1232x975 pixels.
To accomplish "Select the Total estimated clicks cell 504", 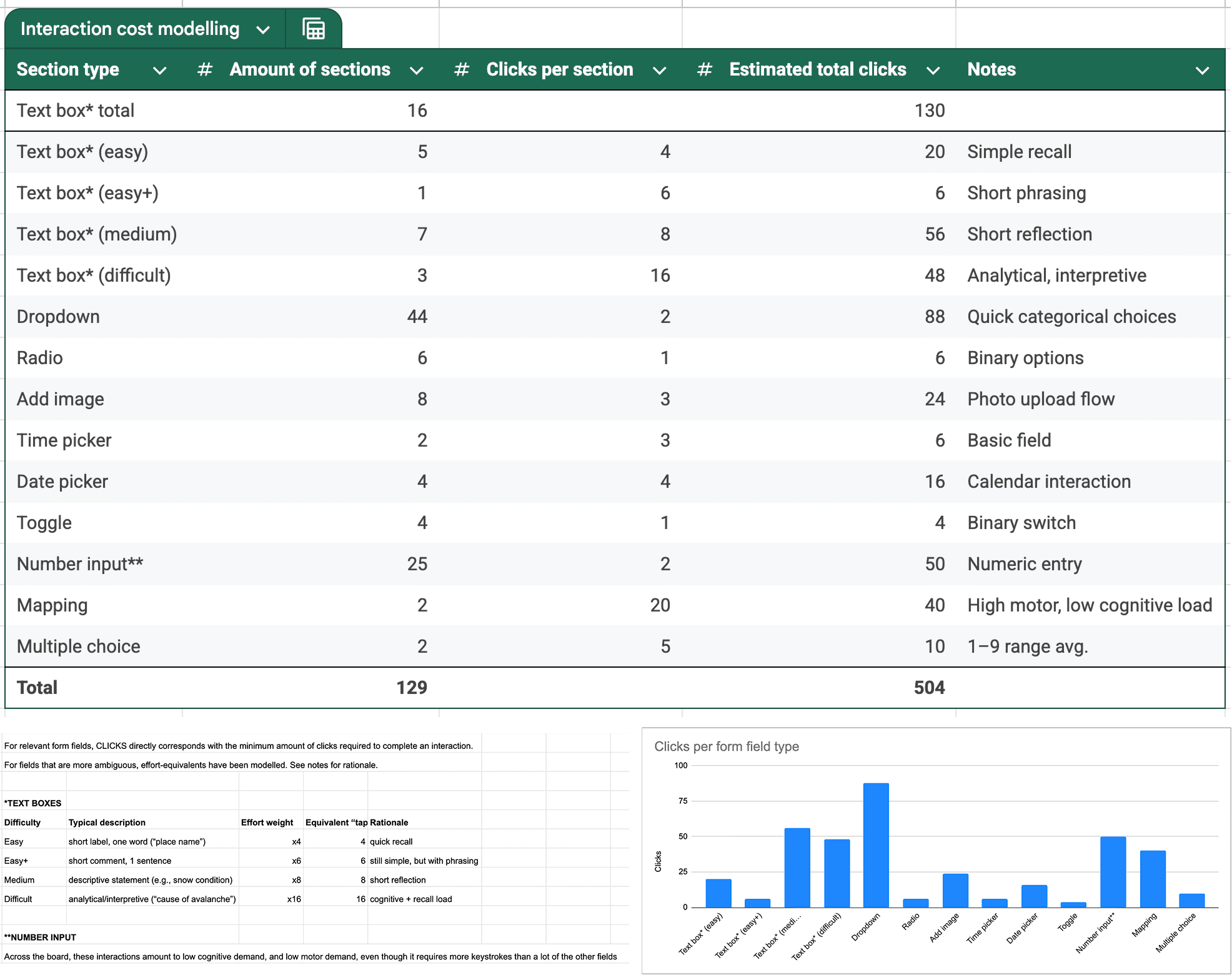I will [929, 688].
